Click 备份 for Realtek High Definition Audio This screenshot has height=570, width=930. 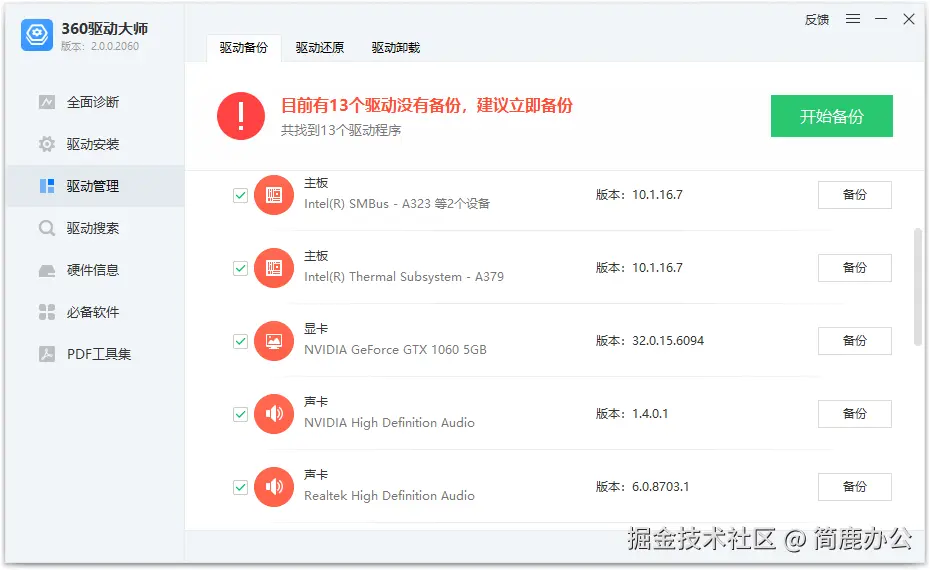coord(855,486)
